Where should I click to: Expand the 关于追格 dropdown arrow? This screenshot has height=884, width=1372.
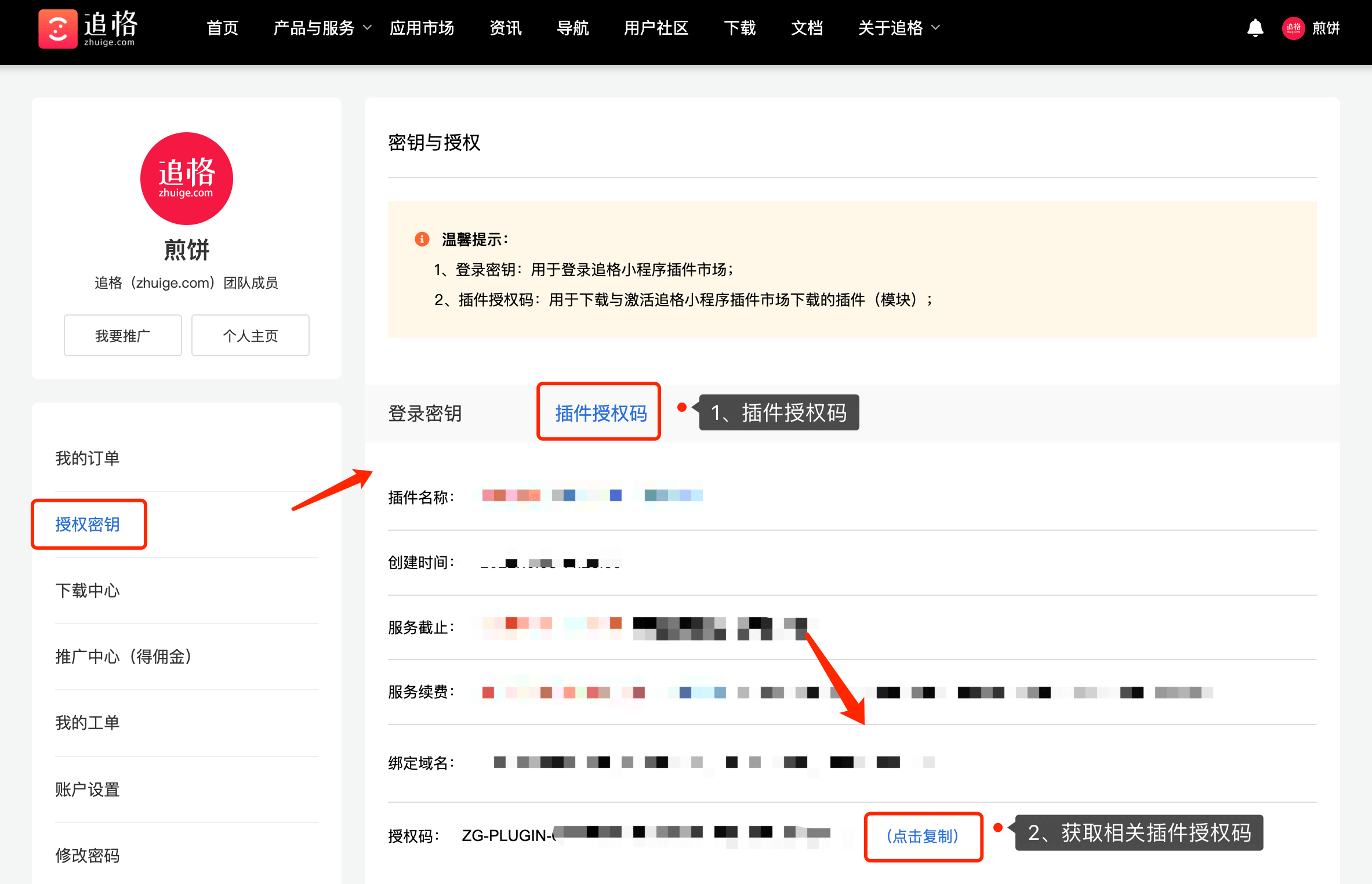935,27
